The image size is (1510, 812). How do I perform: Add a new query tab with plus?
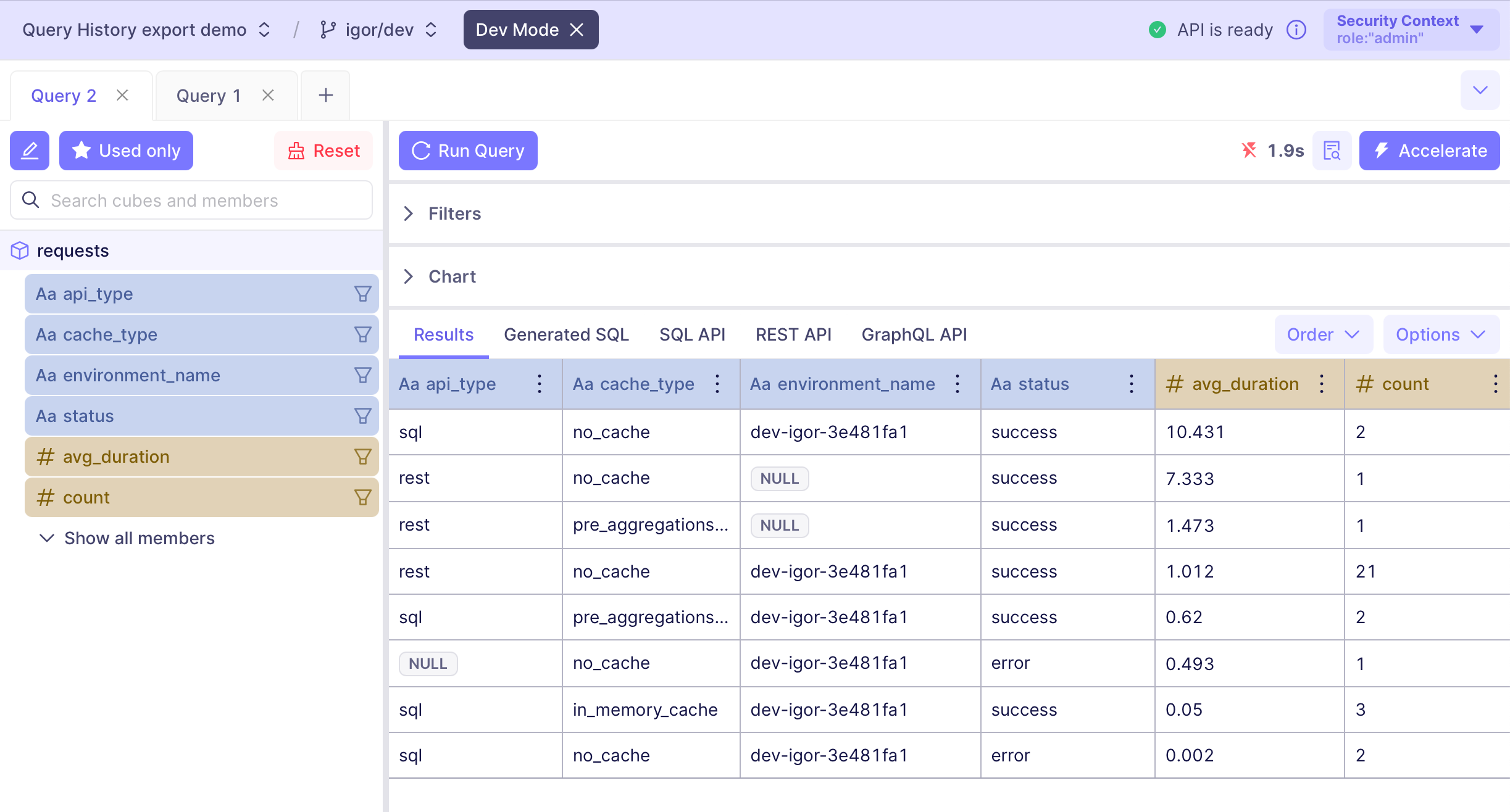pyautogui.click(x=325, y=95)
